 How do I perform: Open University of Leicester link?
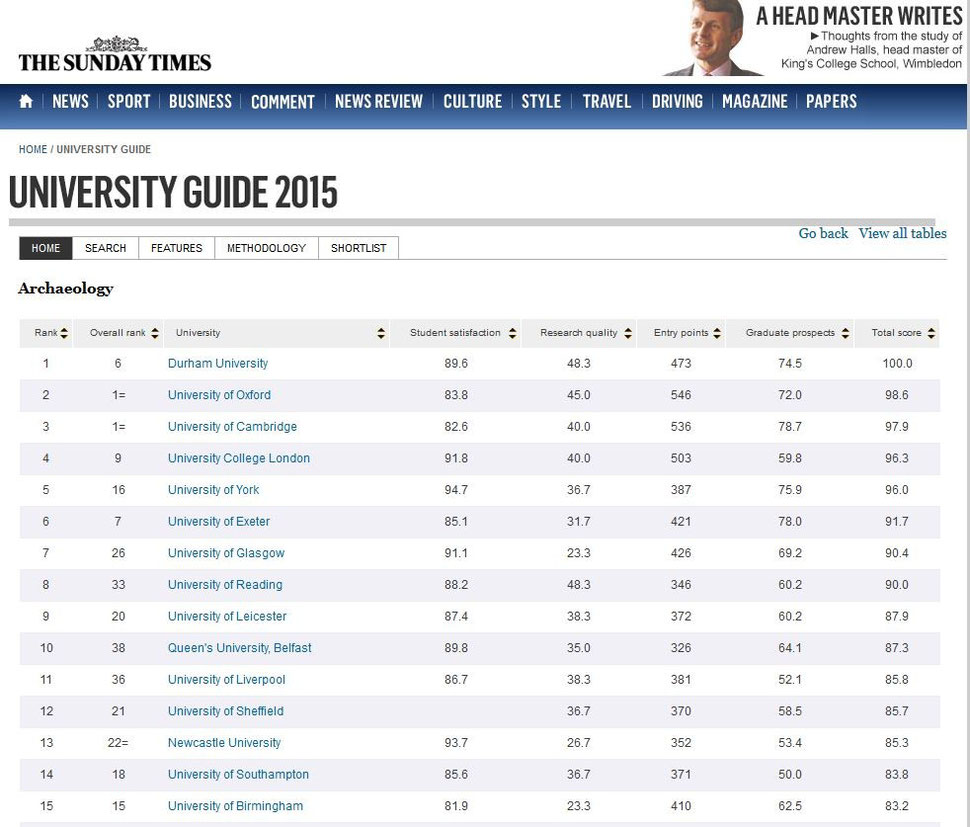coord(227,616)
